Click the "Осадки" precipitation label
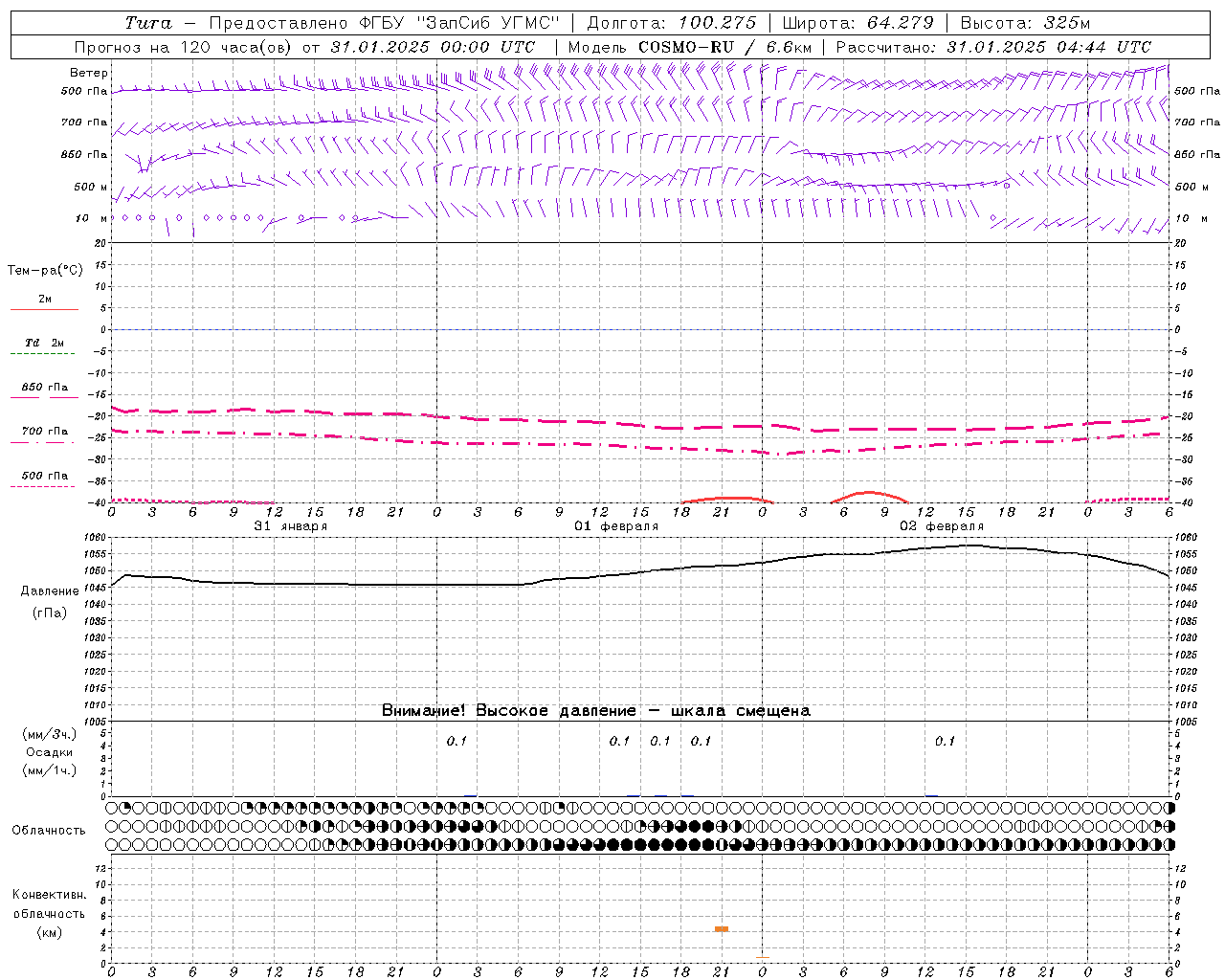The width and height of the screenshot is (1225, 980). click(x=50, y=752)
